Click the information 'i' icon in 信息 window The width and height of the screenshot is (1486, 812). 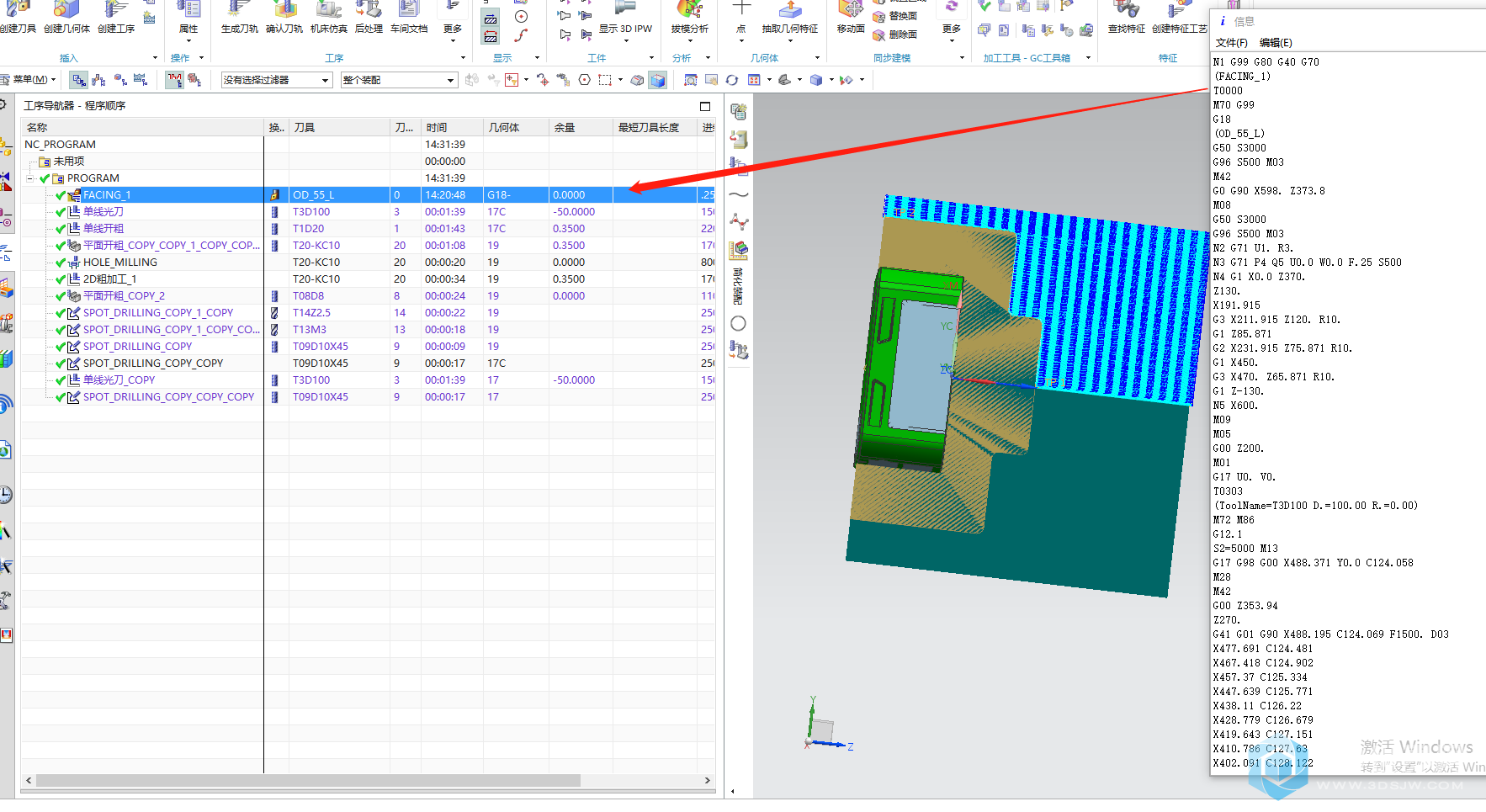(x=1223, y=21)
